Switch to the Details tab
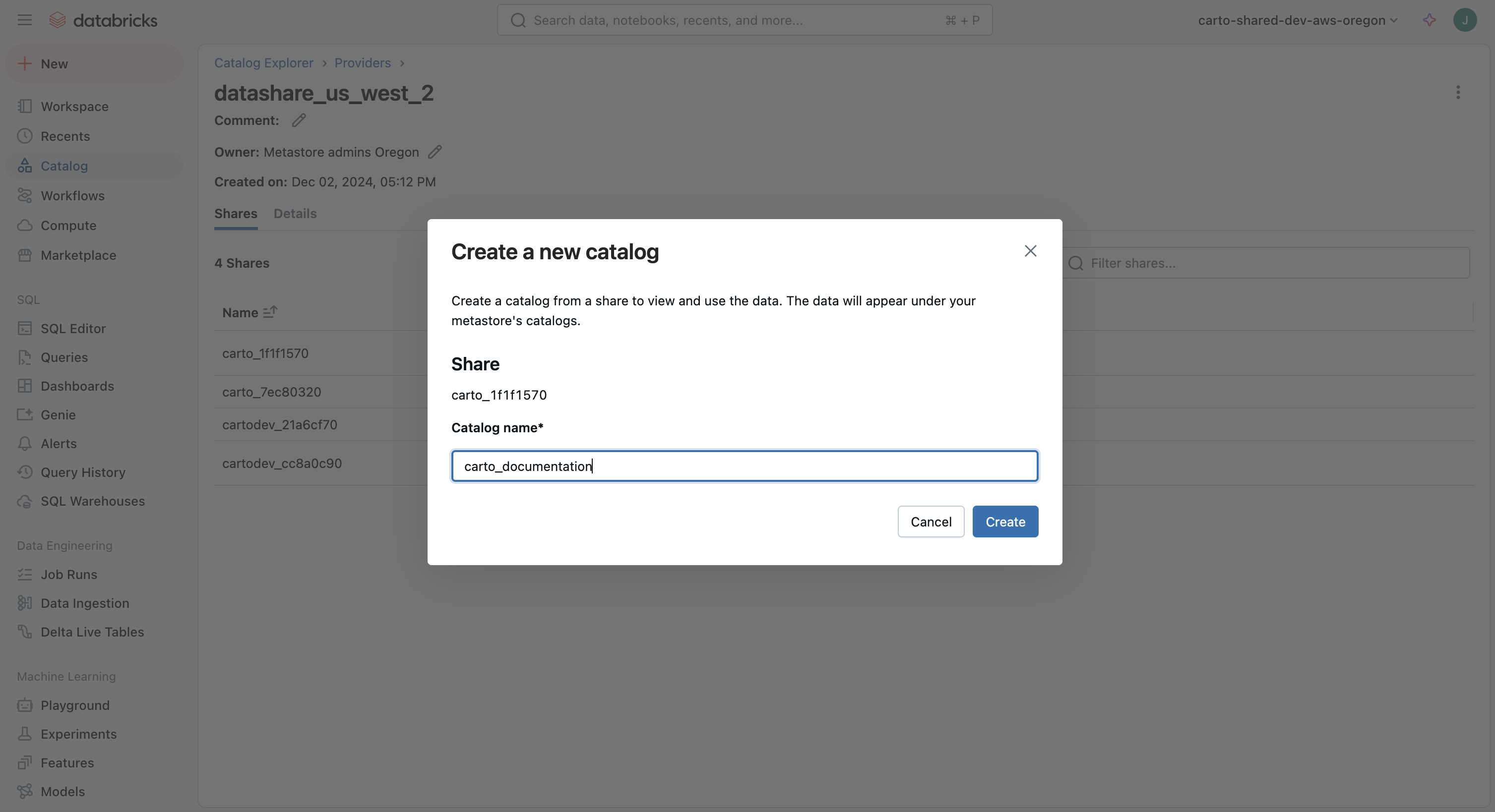This screenshot has width=1495, height=812. [x=295, y=214]
